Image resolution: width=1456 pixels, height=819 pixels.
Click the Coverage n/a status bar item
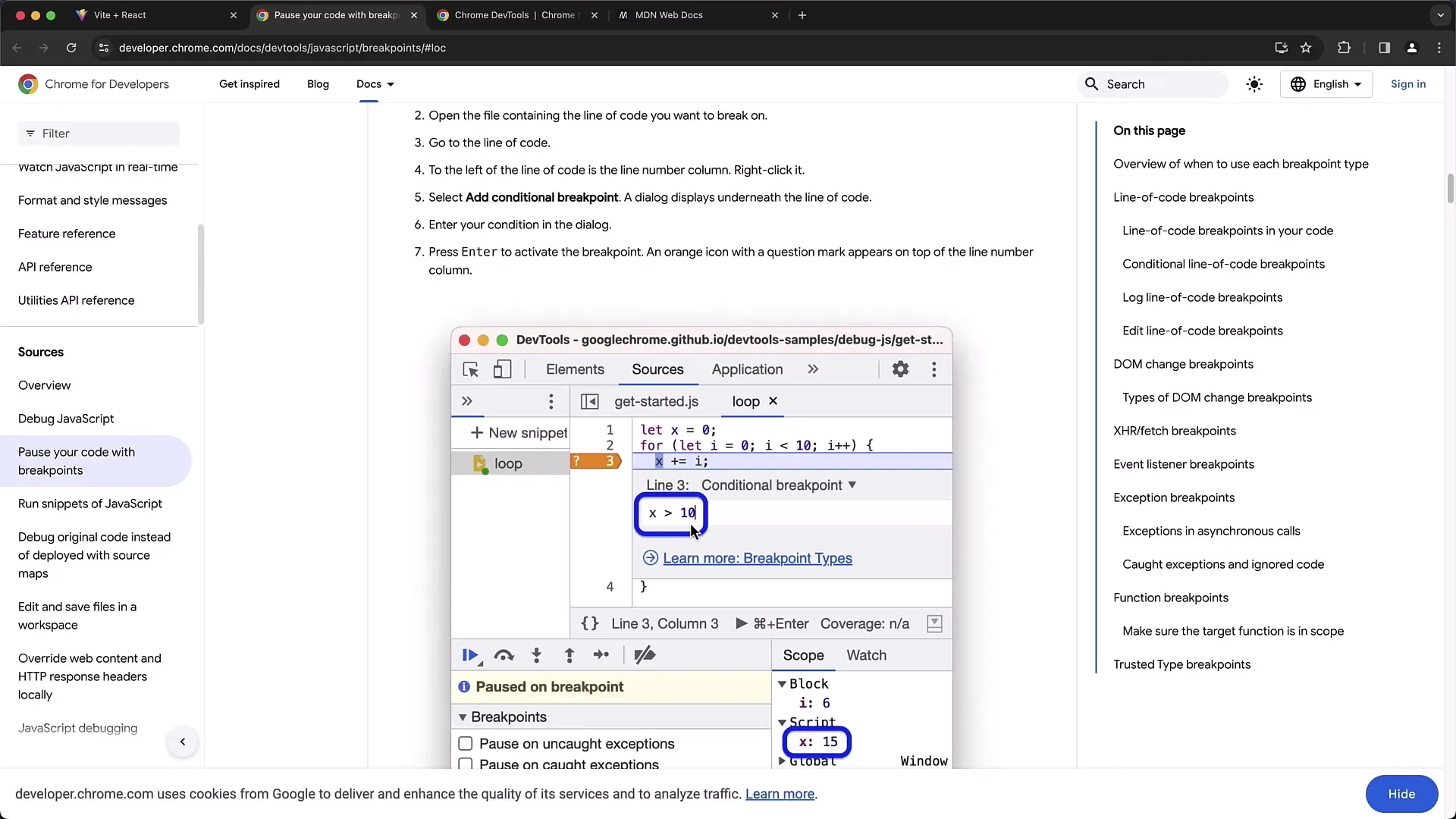864,623
